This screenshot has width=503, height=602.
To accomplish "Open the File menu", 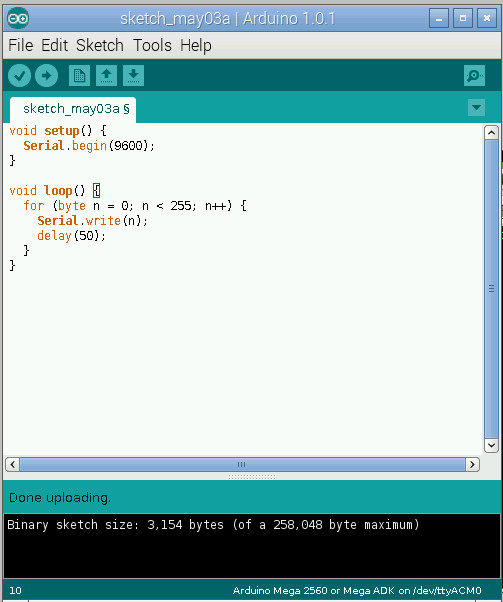I will pos(20,46).
